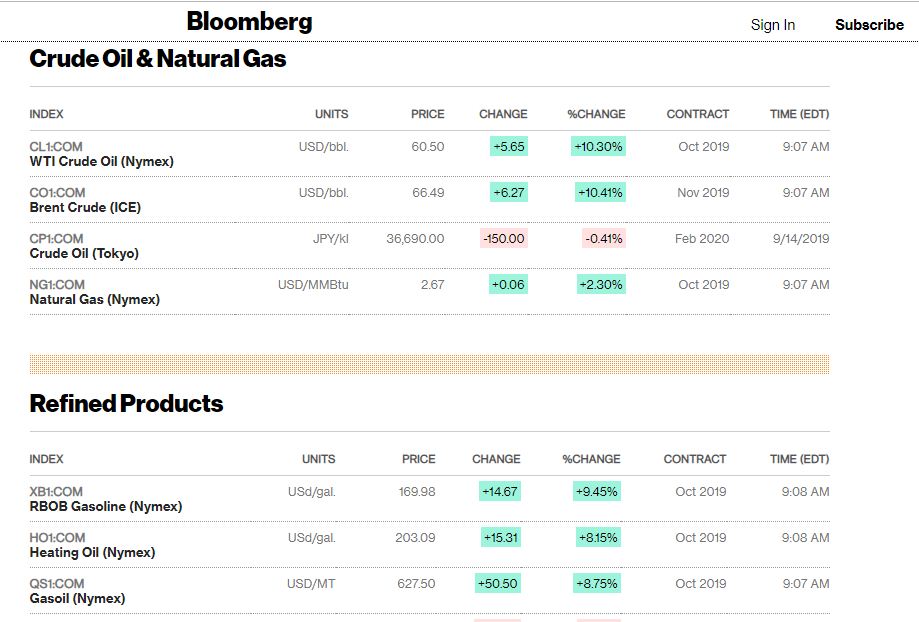The width and height of the screenshot is (919, 622).
Task: Click the Brent +6.27 change value
Action: click(x=508, y=193)
